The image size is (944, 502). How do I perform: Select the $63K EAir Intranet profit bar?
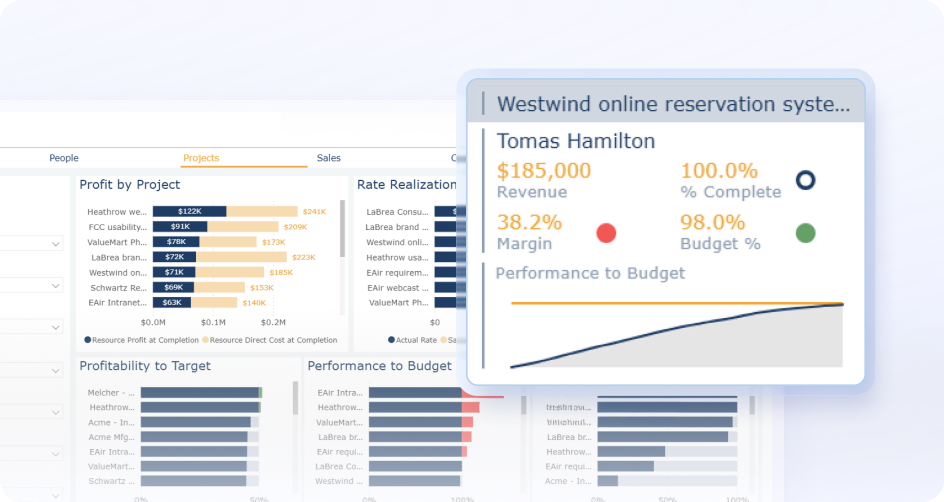172,302
